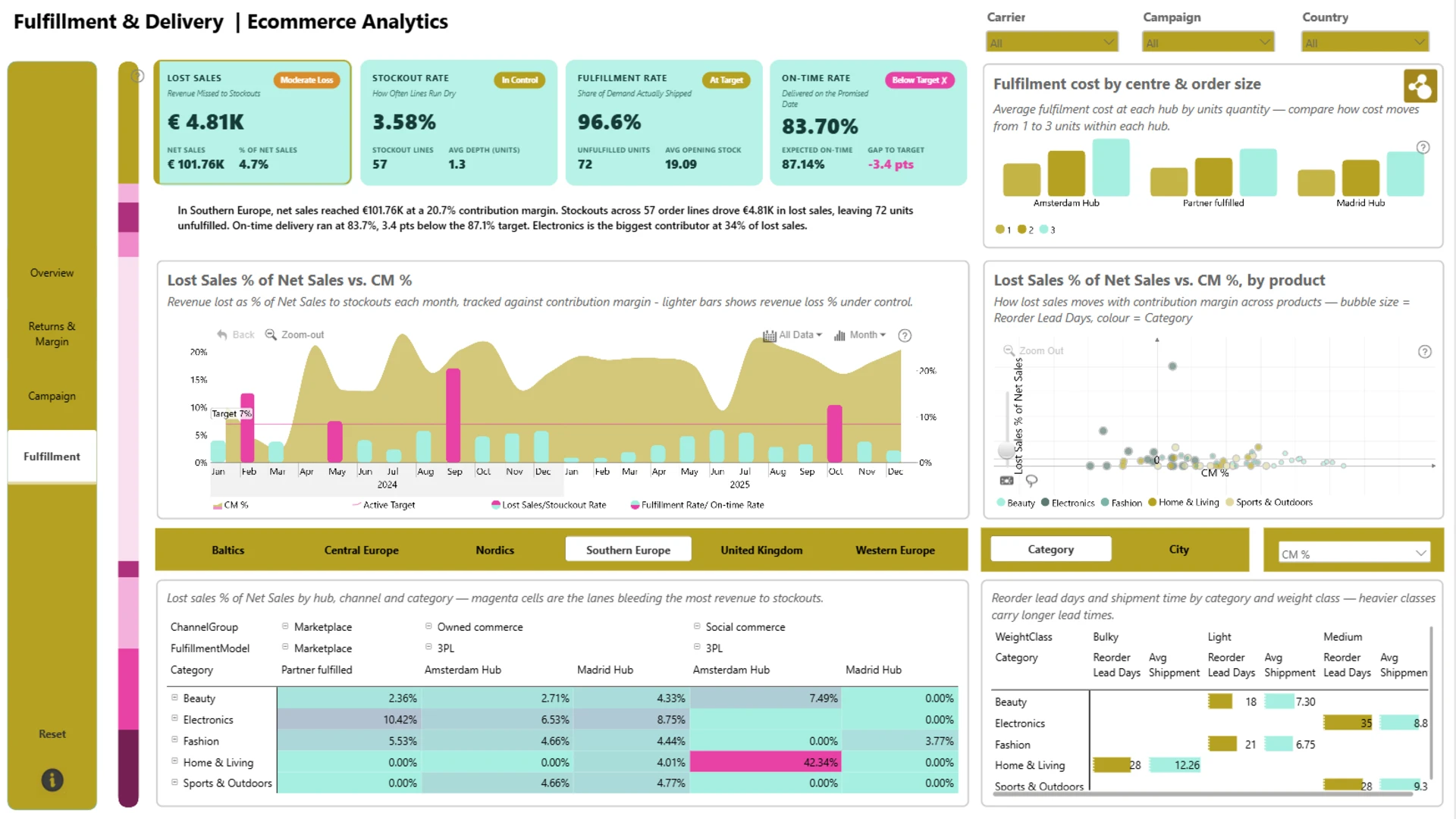The image size is (1456, 819).
Task: Collapse the Social commerce column group
Action: tap(697, 626)
